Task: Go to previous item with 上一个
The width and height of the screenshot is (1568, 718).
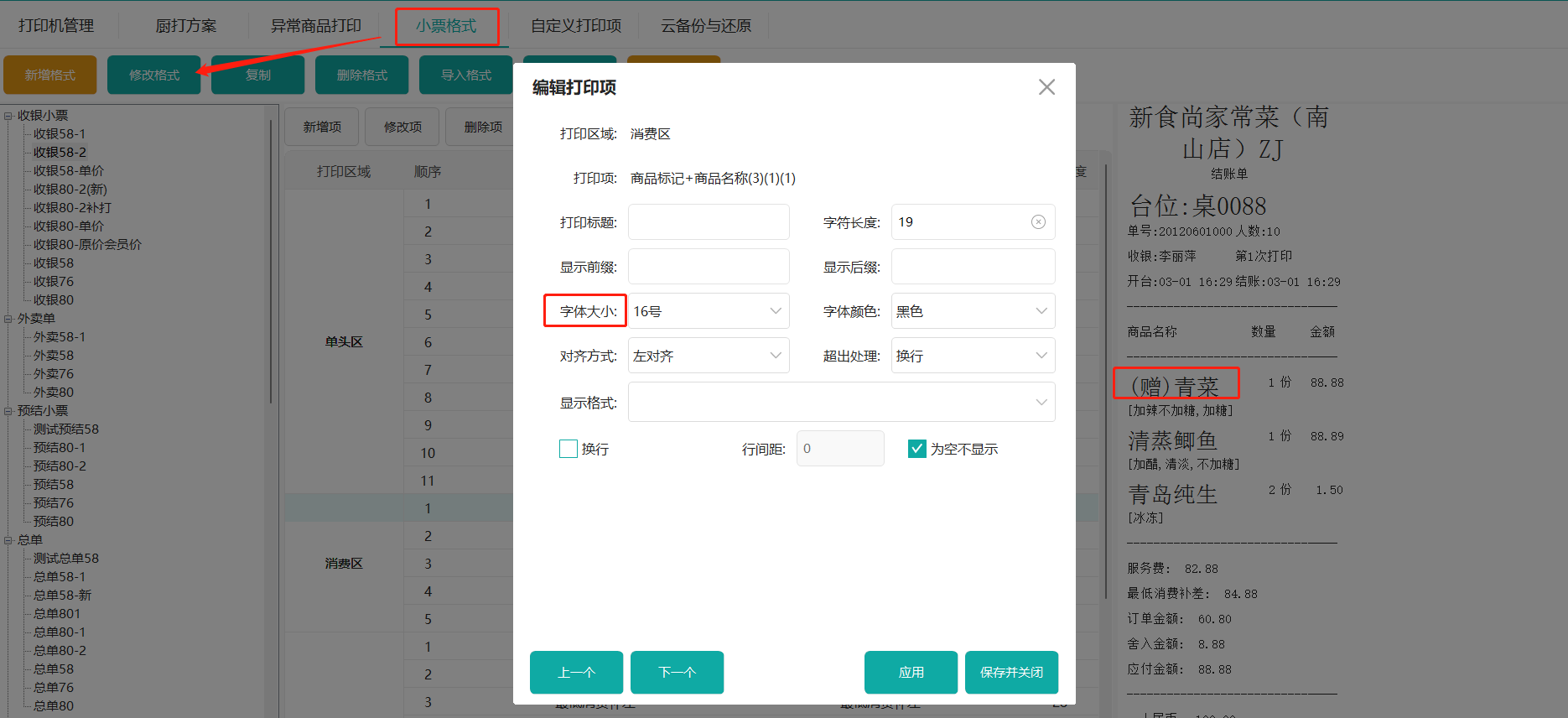Action: pyautogui.click(x=577, y=672)
